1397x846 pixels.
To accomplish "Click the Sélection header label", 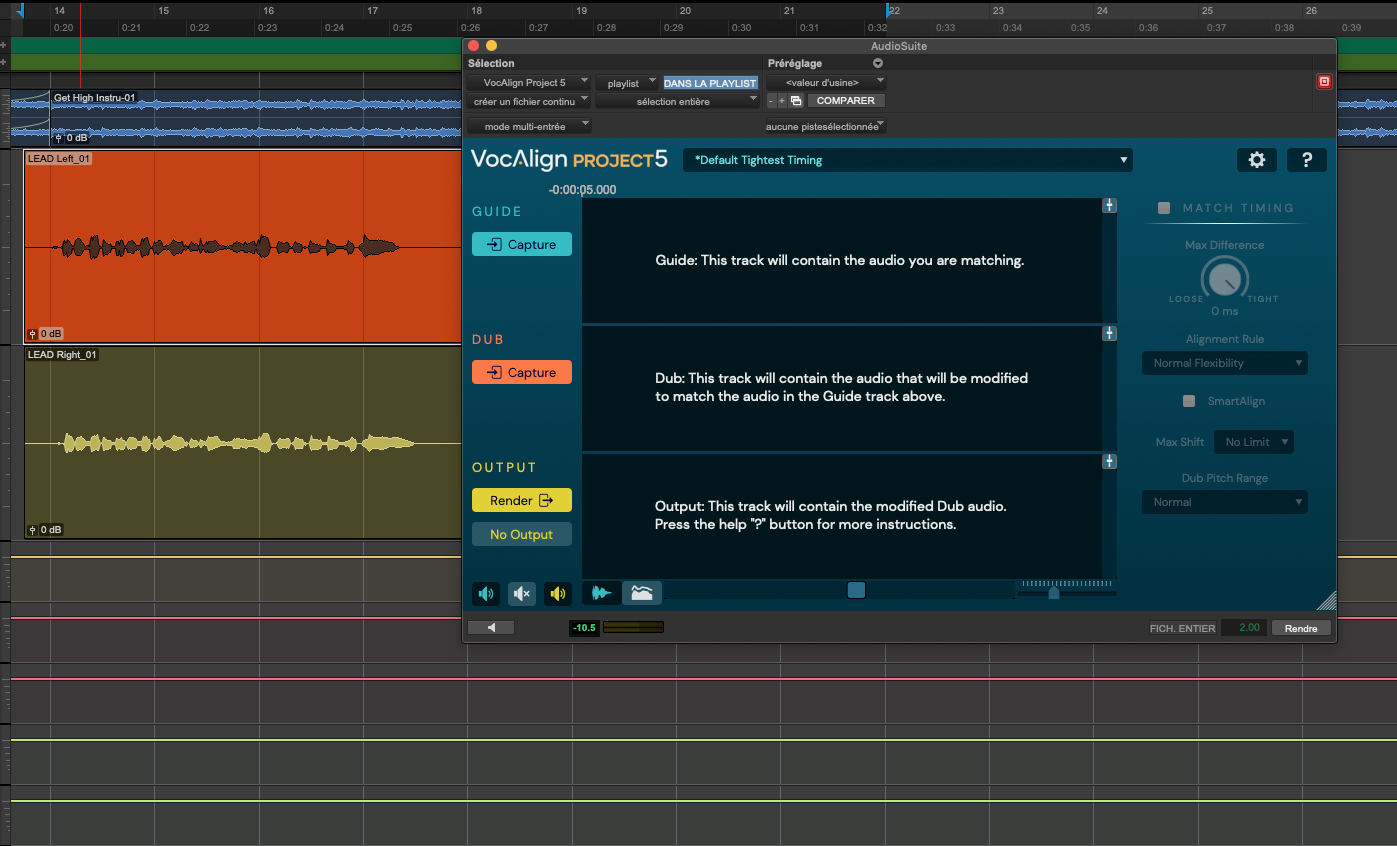I will pos(491,63).
